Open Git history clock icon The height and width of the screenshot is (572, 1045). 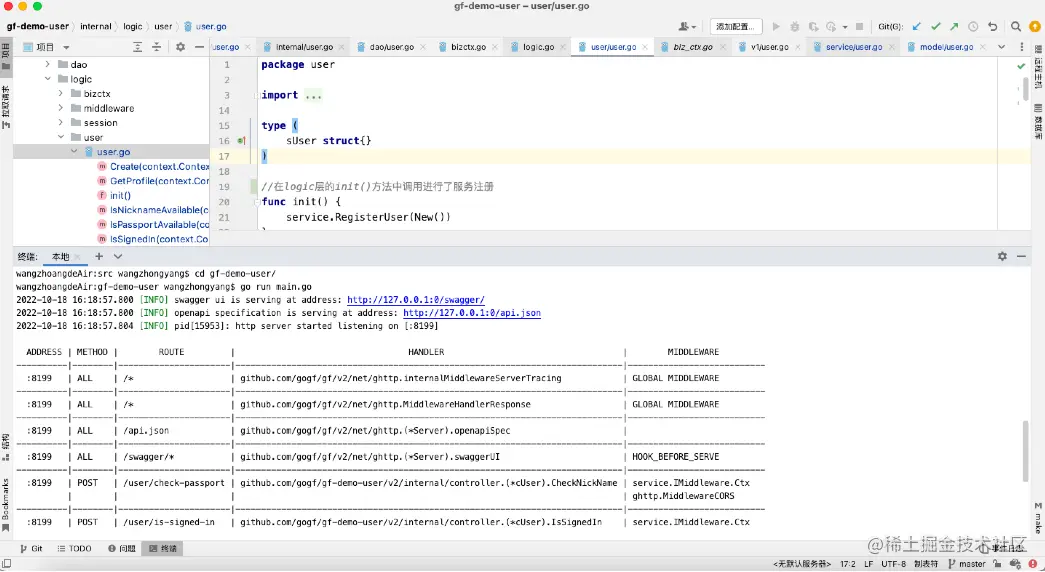tap(973, 27)
